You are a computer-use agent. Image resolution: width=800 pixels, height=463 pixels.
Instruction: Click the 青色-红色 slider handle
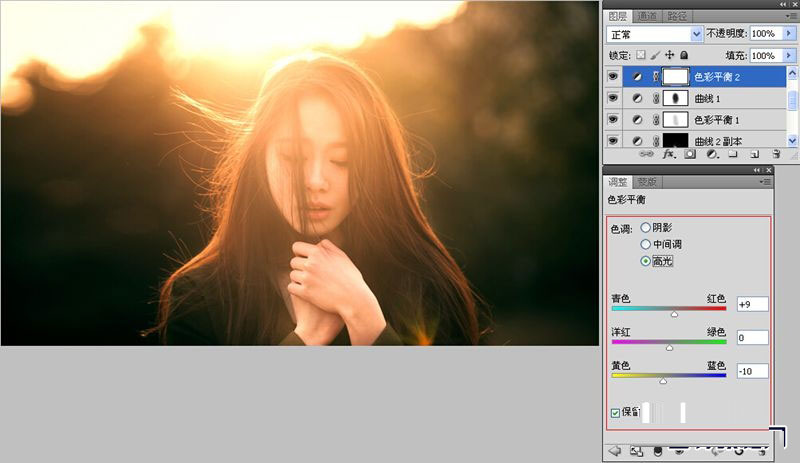click(674, 314)
